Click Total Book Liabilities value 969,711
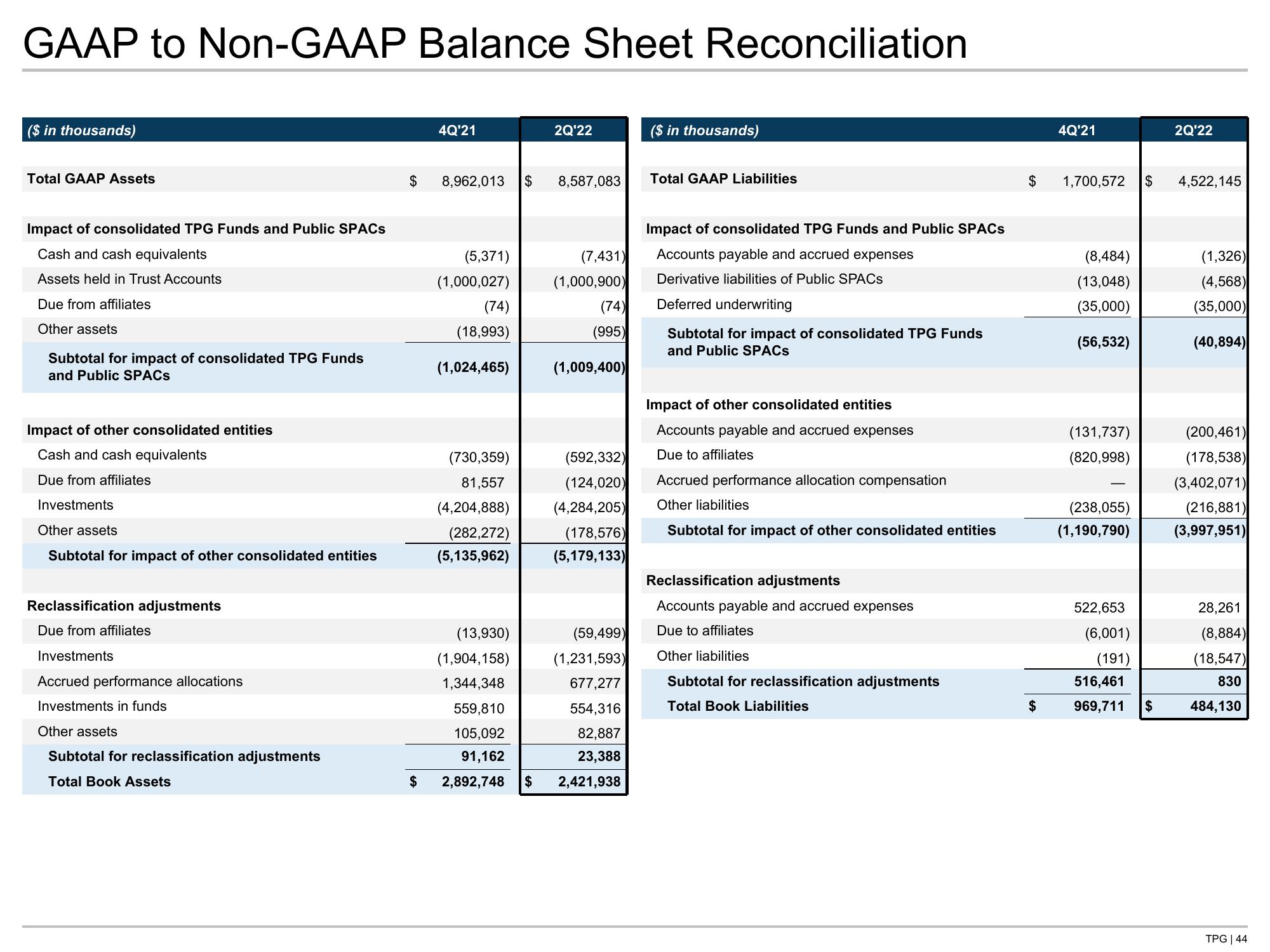This screenshot has height=952, width=1270. [x=1099, y=706]
